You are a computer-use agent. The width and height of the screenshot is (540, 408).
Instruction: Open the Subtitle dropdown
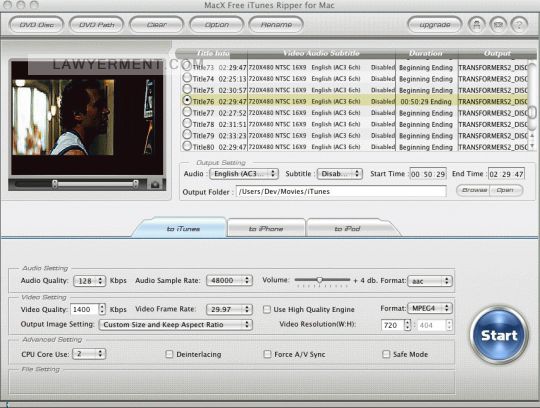(x=340, y=174)
